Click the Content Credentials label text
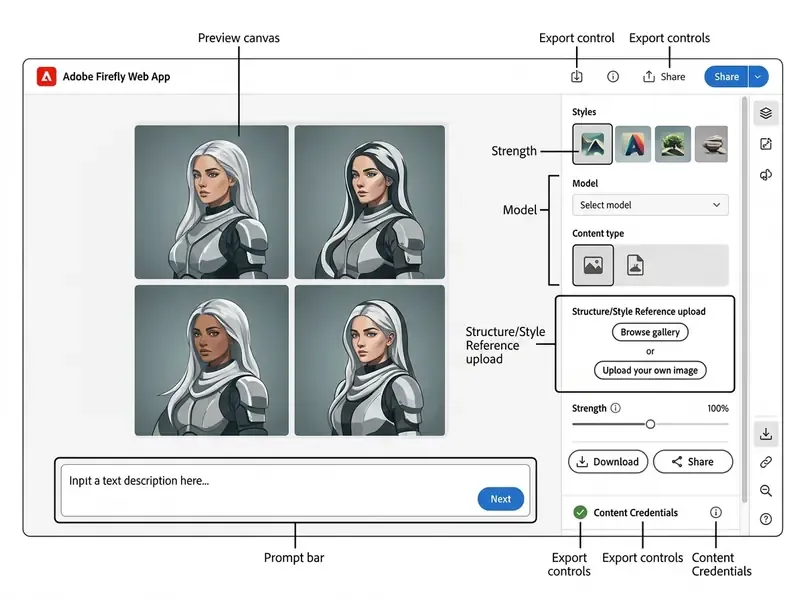 point(636,513)
